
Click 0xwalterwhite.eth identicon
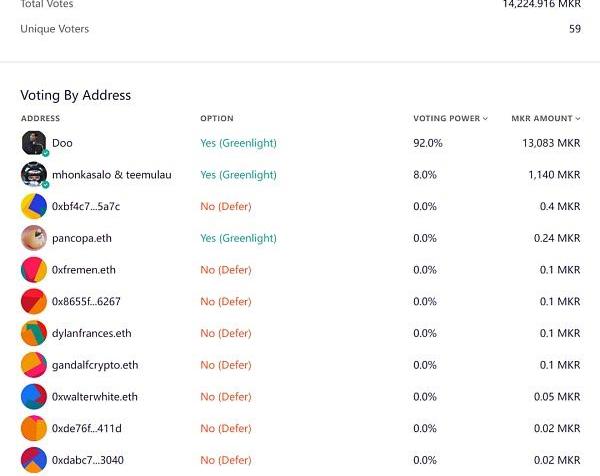tap(33, 397)
